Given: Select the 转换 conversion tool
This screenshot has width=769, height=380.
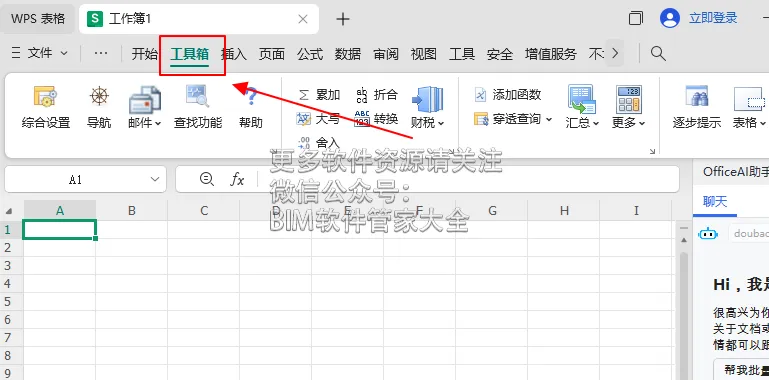Looking at the screenshot, I should [x=377, y=119].
